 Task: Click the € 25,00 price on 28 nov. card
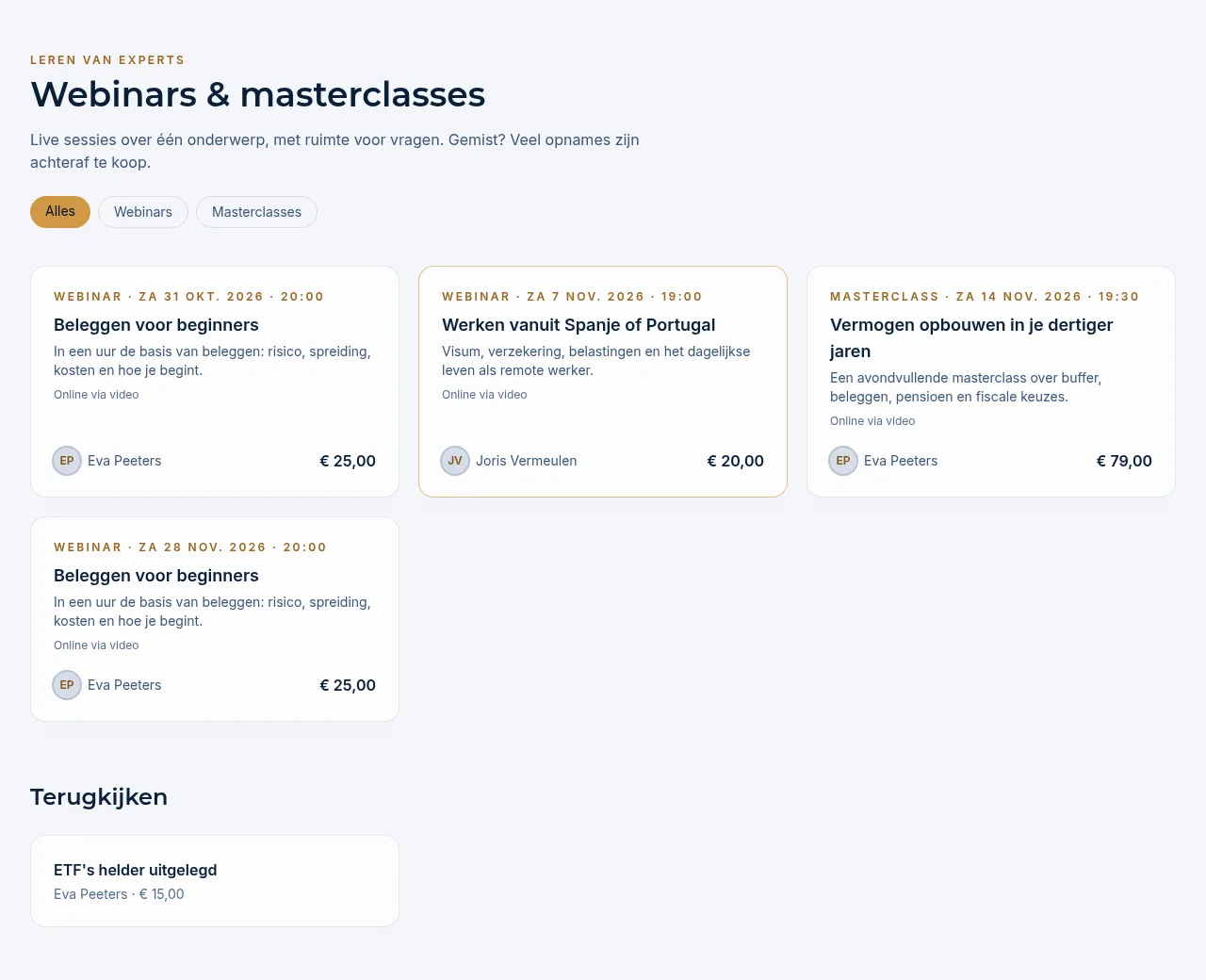348,685
